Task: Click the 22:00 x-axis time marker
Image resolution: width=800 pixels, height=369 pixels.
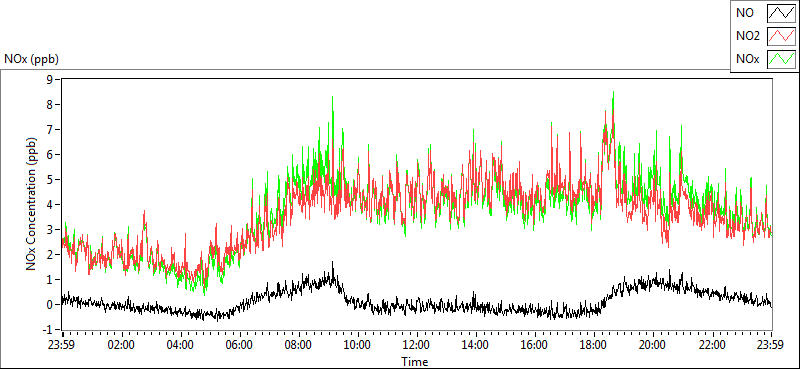Action: coord(712,344)
